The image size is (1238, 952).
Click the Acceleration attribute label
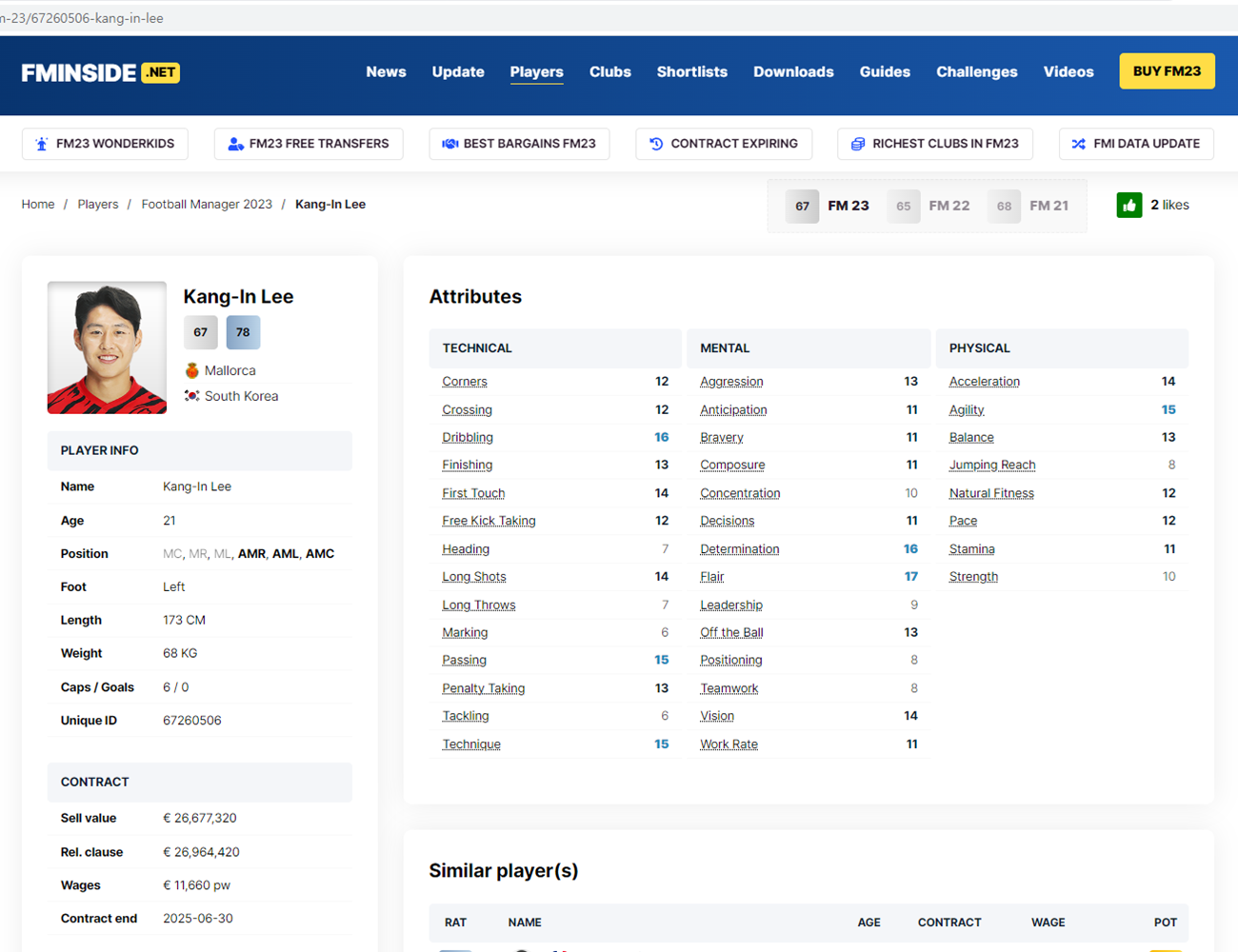[x=985, y=382]
